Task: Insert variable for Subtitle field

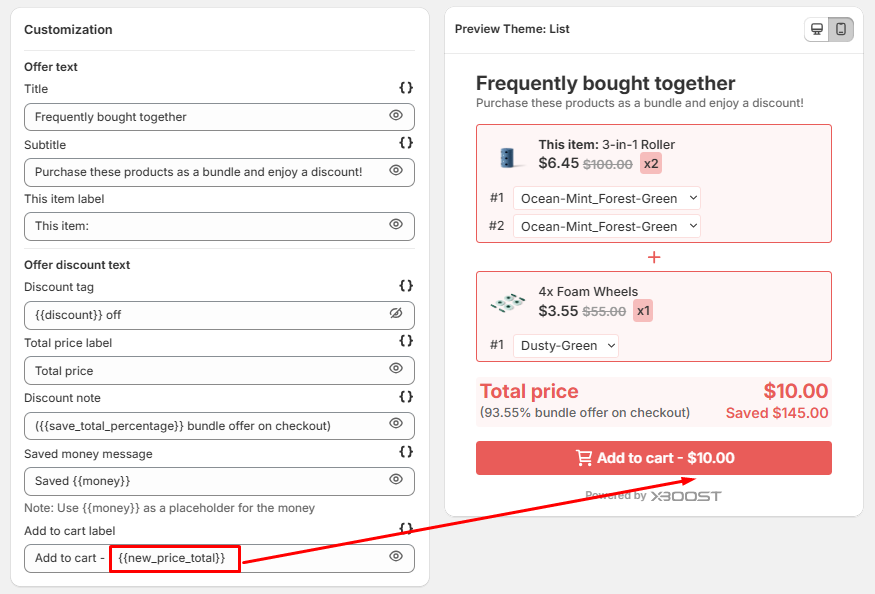Action: (x=406, y=143)
